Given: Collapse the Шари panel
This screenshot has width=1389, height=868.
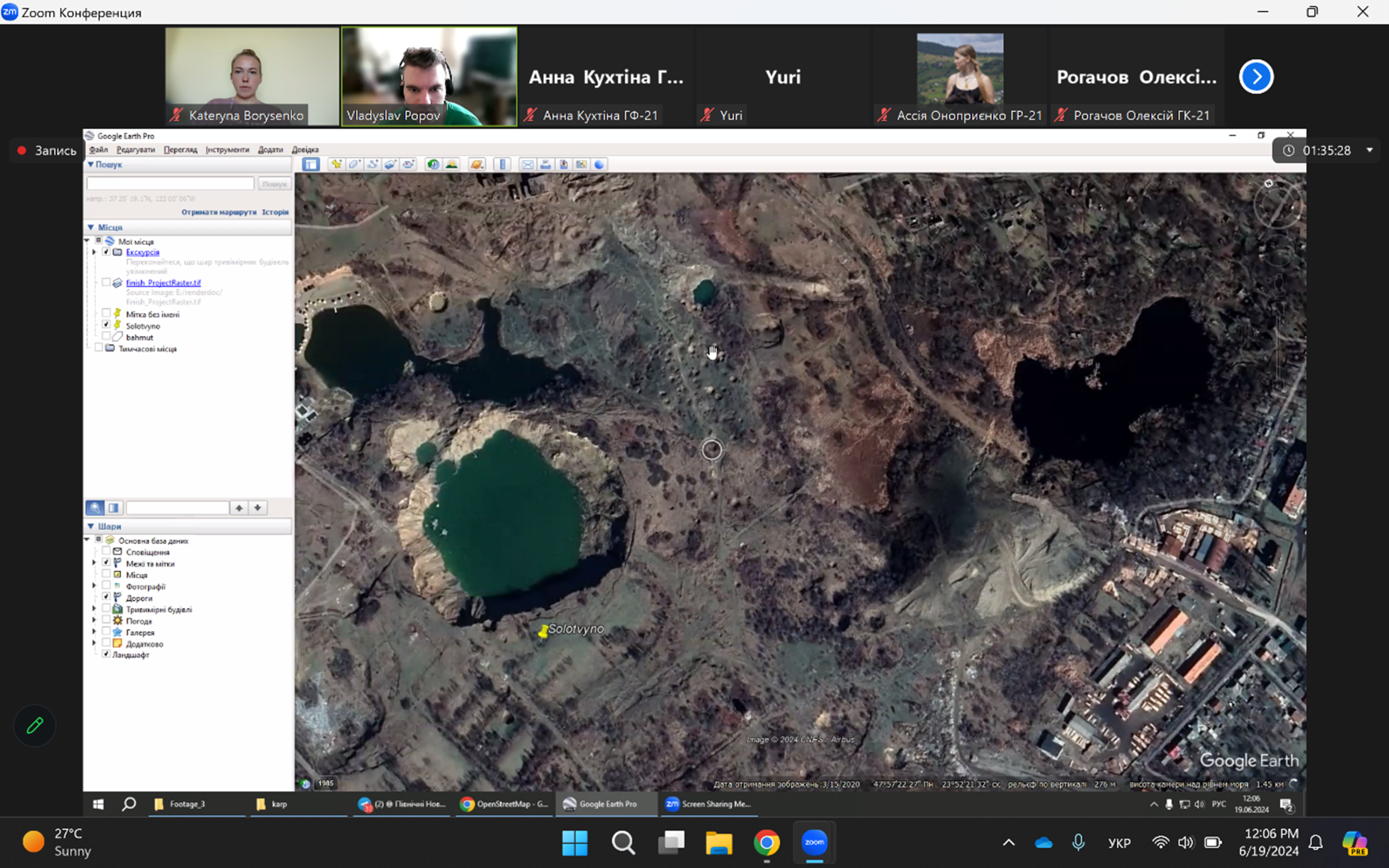Looking at the screenshot, I should tap(91, 526).
